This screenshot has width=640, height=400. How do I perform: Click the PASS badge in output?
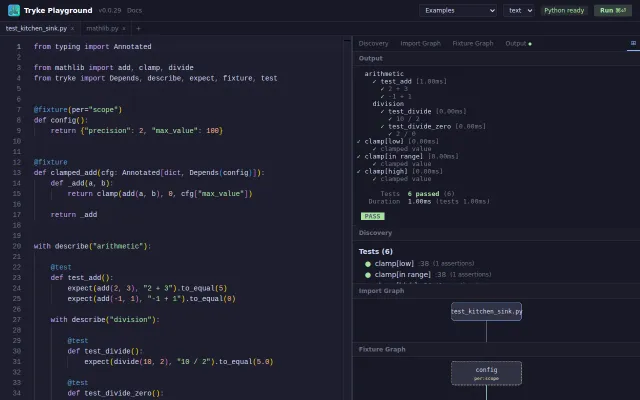point(372,216)
